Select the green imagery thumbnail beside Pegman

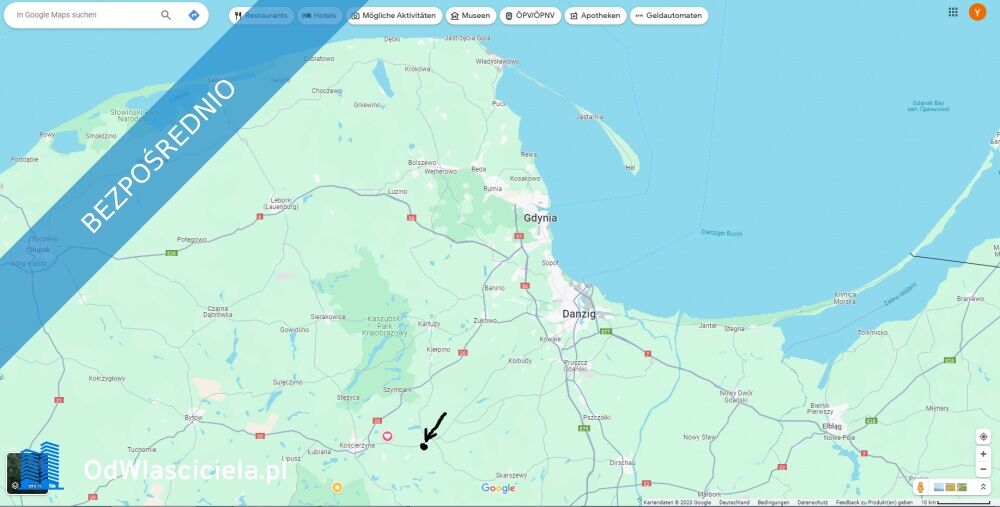[x=962, y=487]
